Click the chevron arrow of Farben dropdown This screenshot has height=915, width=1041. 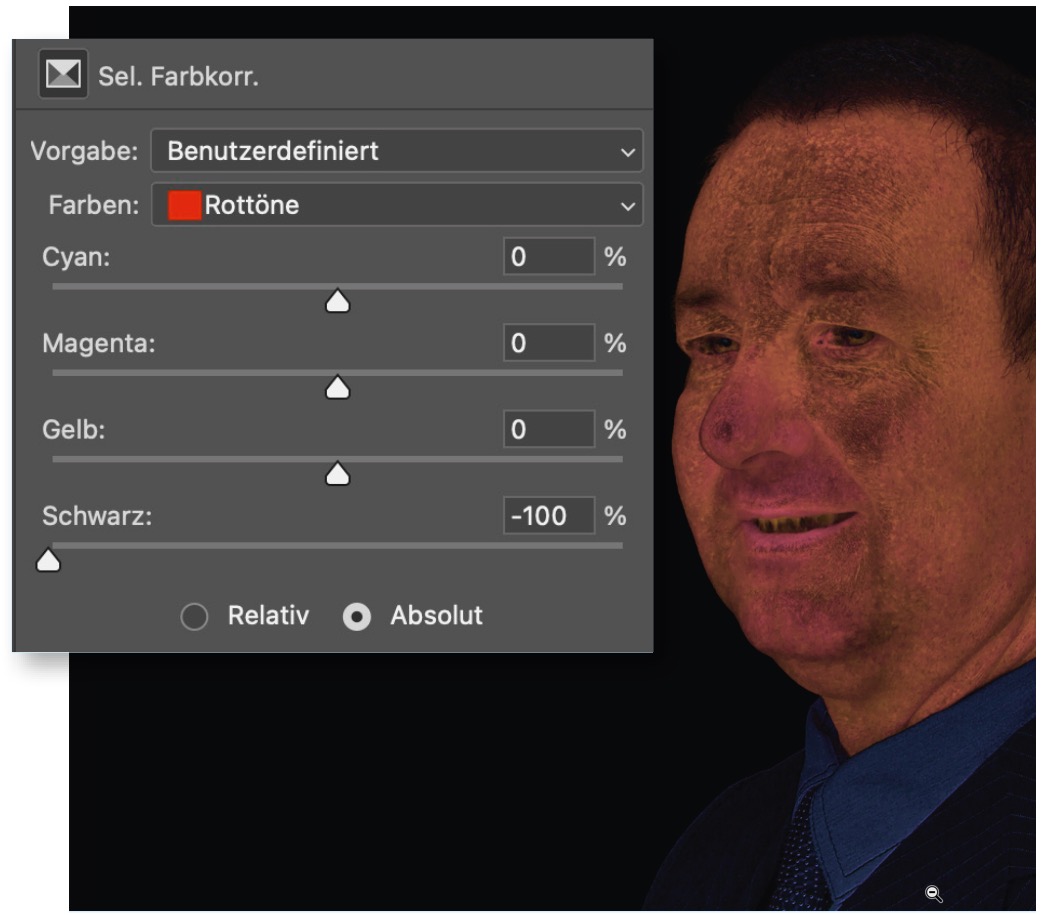(627, 207)
